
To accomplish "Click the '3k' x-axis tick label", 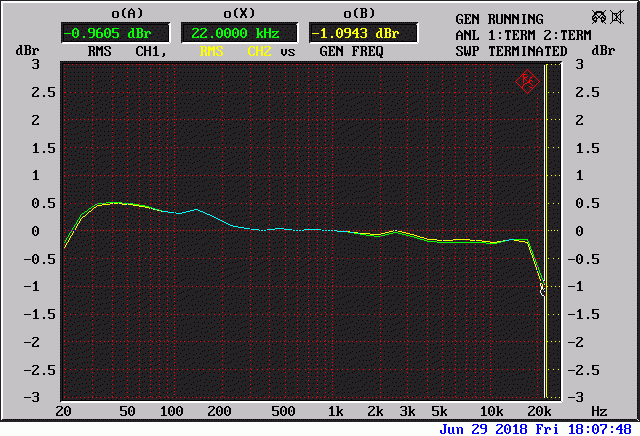I will (x=407, y=412).
